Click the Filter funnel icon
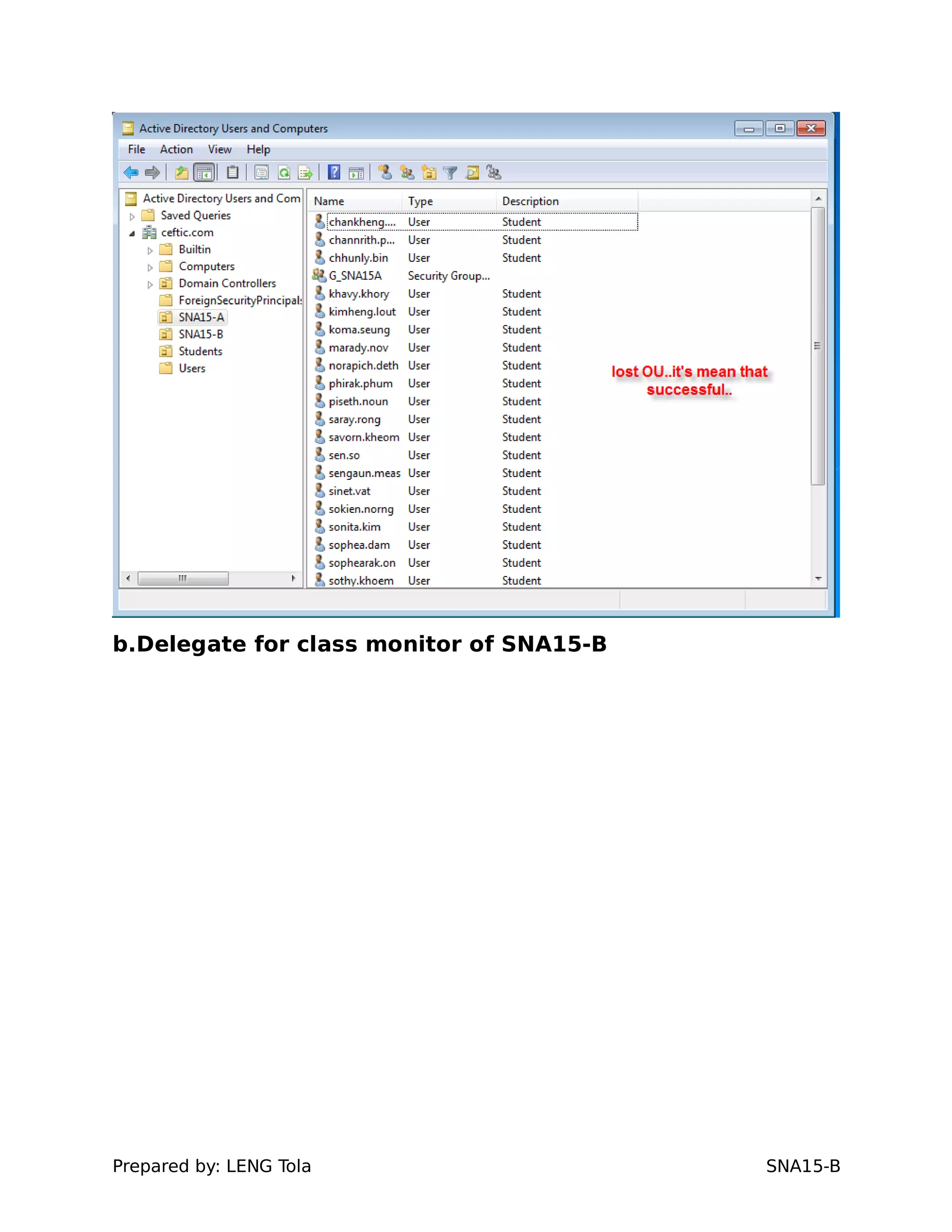 click(450, 173)
